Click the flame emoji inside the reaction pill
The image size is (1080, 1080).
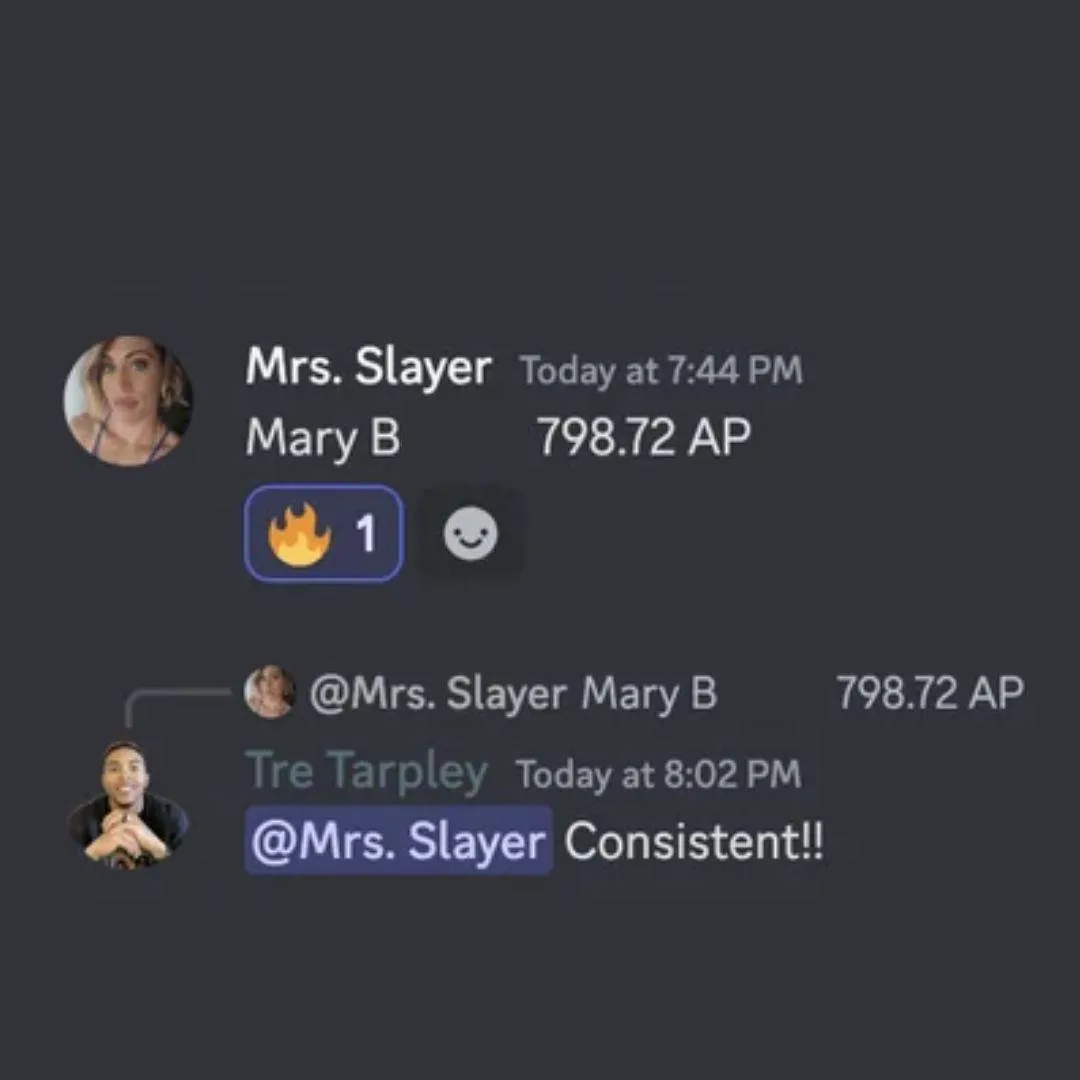point(299,534)
